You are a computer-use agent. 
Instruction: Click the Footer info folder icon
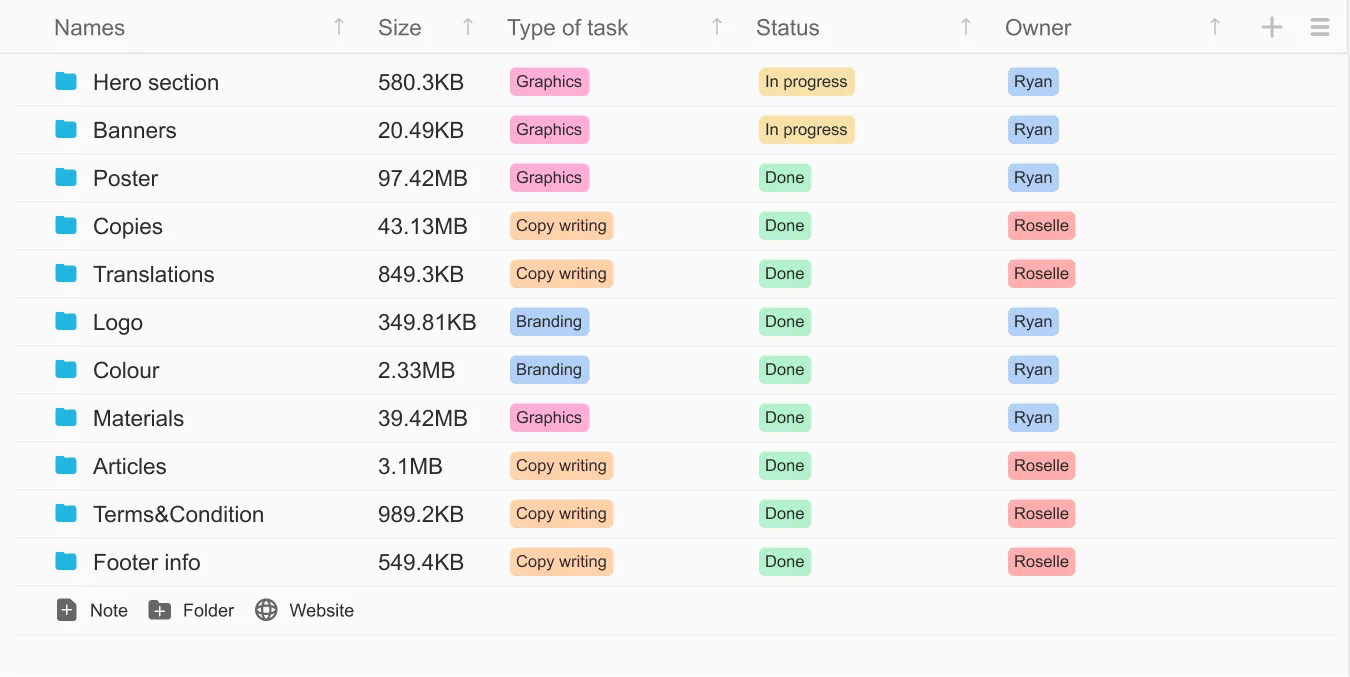point(66,562)
